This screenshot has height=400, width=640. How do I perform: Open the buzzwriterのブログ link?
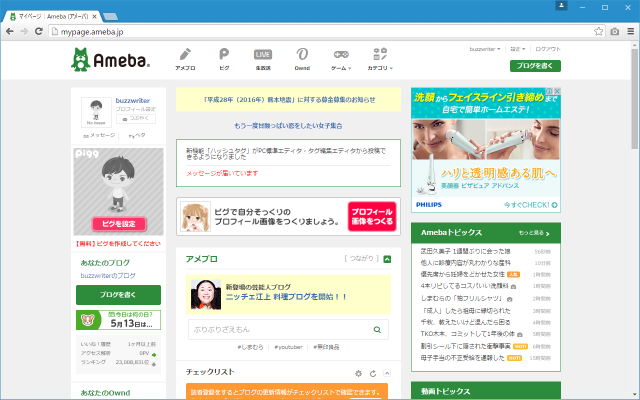coord(108,276)
